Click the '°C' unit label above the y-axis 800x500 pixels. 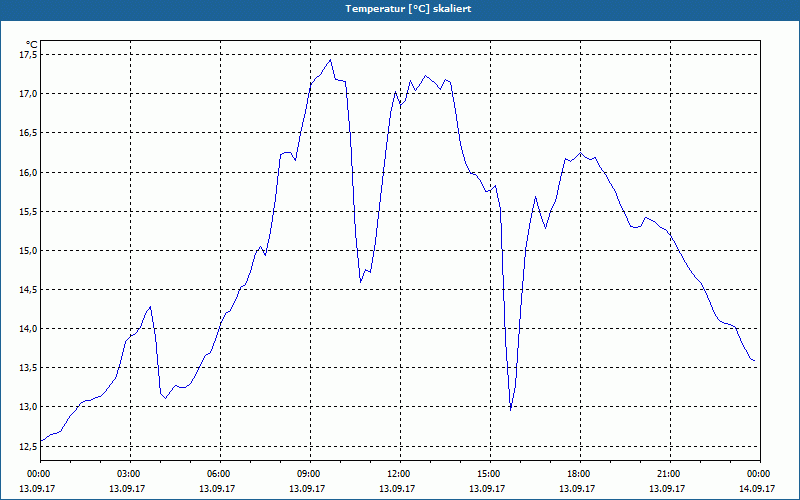click(x=32, y=45)
